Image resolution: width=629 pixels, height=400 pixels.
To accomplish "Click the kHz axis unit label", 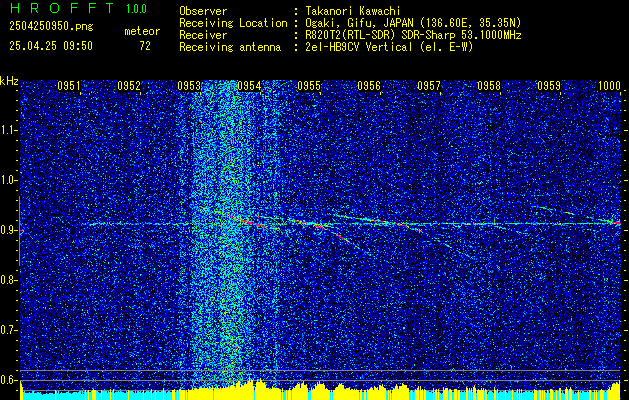I will click(x=9, y=81).
